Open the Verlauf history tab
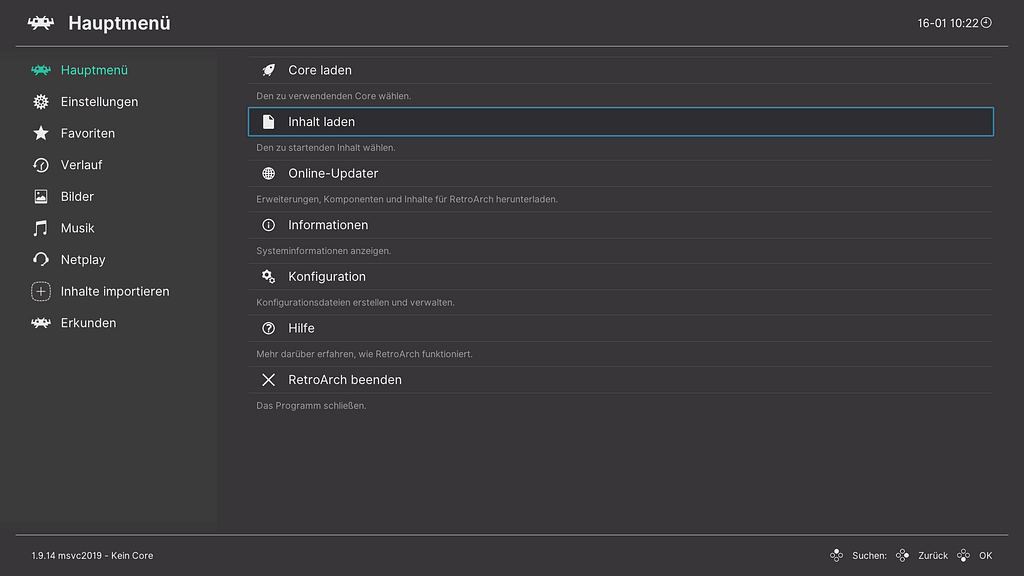Screen dimensions: 1024x576 click(x=81, y=165)
